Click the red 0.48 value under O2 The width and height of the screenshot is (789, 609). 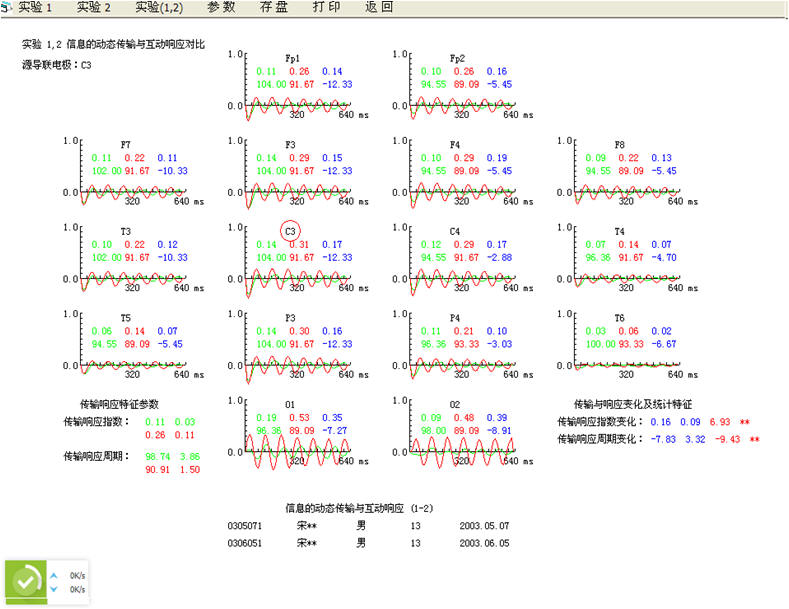(464, 418)
